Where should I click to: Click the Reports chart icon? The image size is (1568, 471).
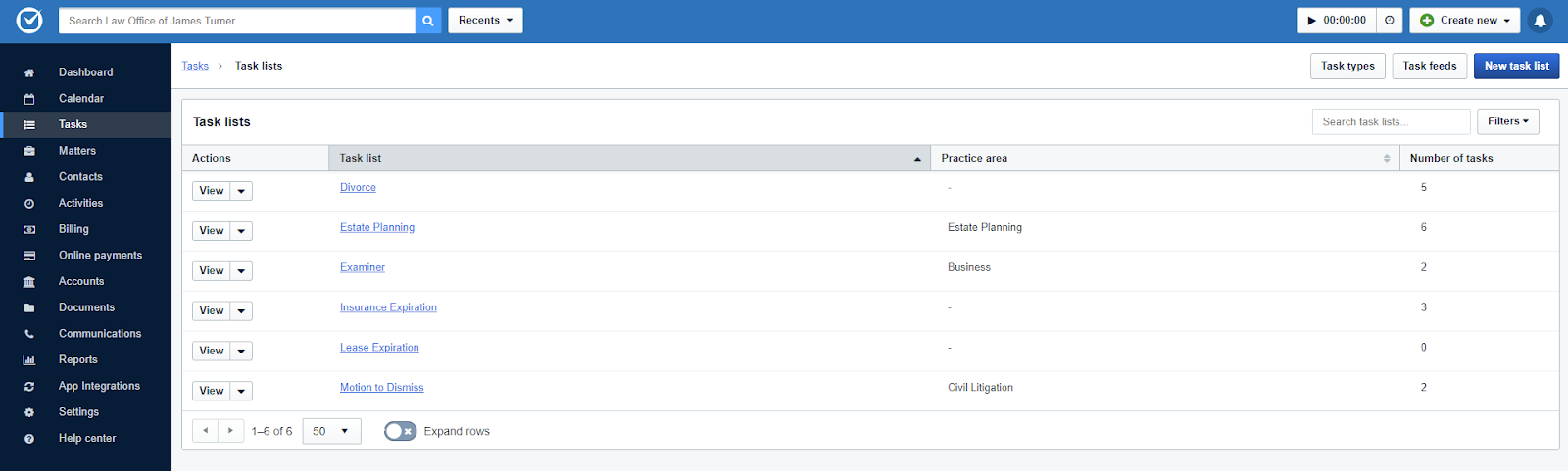tap(29, 360)
